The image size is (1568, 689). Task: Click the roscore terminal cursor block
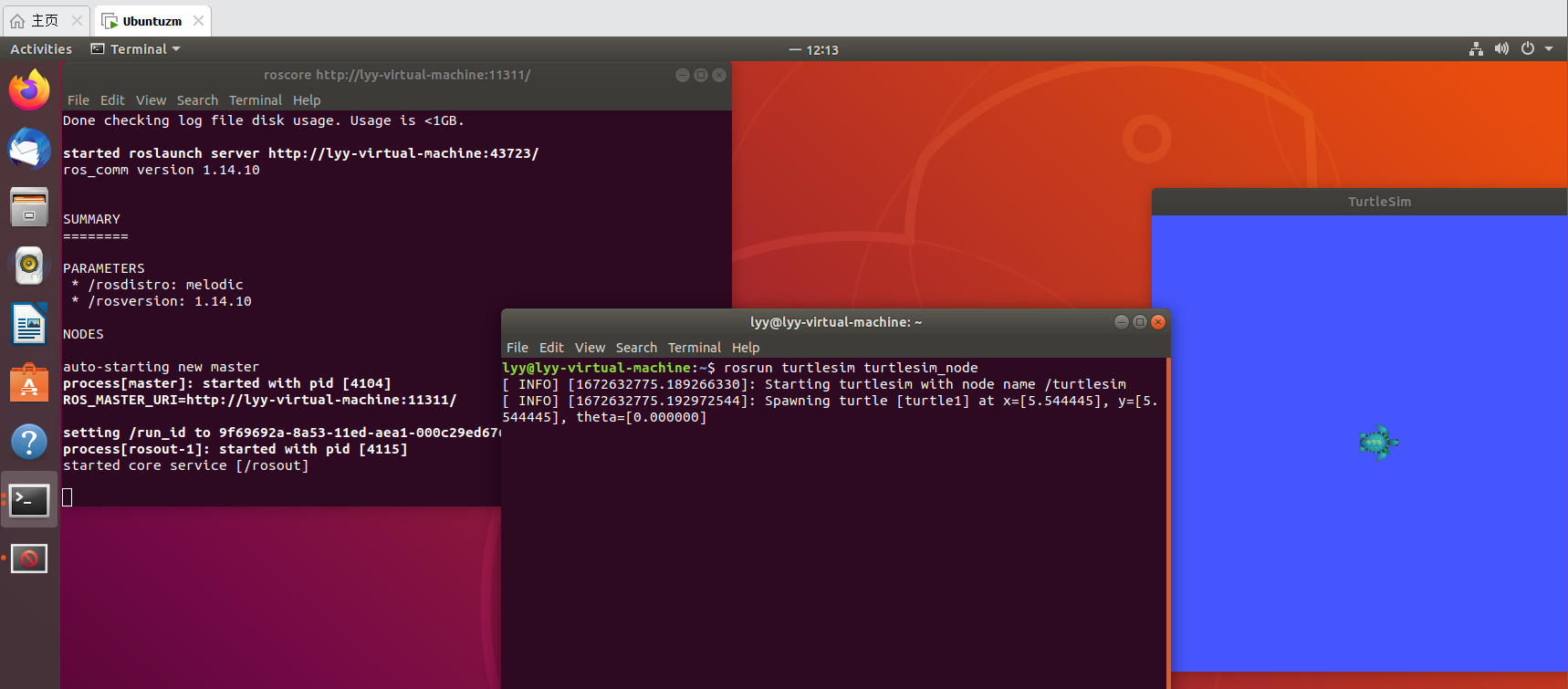coord(67,497)
